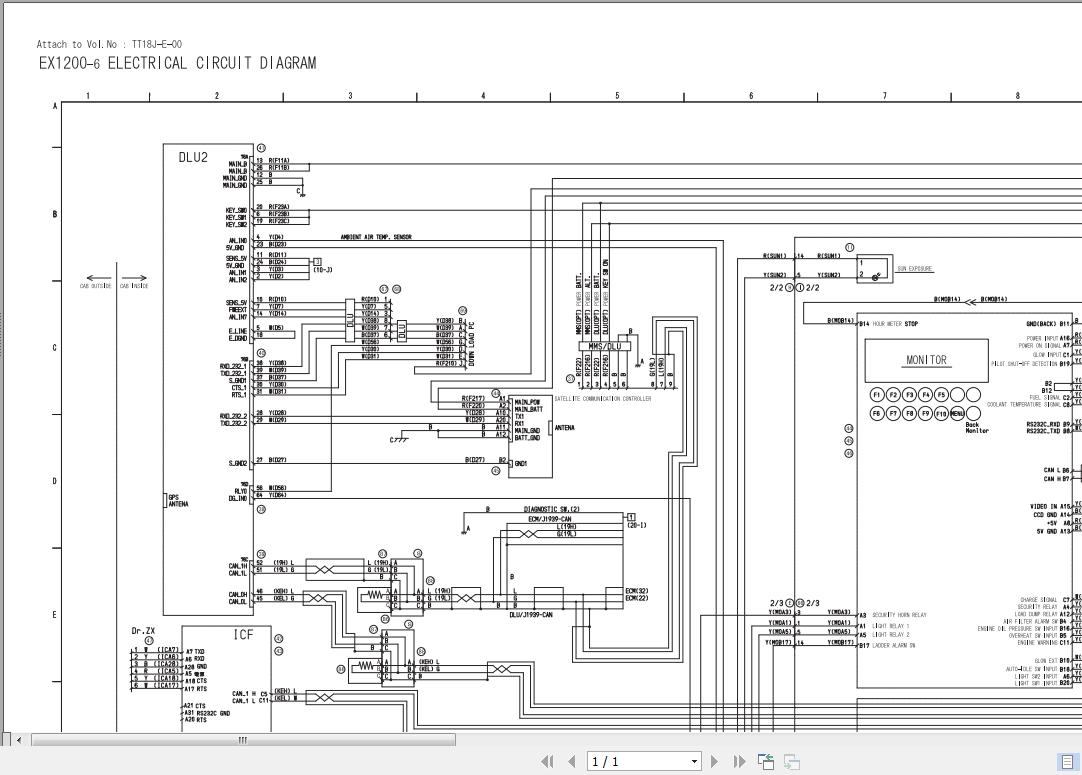Click the 'LIGHT RELAY 1' label
Image resolution: width=1082 pixels, height=775 pixels.
click(891, 626)
